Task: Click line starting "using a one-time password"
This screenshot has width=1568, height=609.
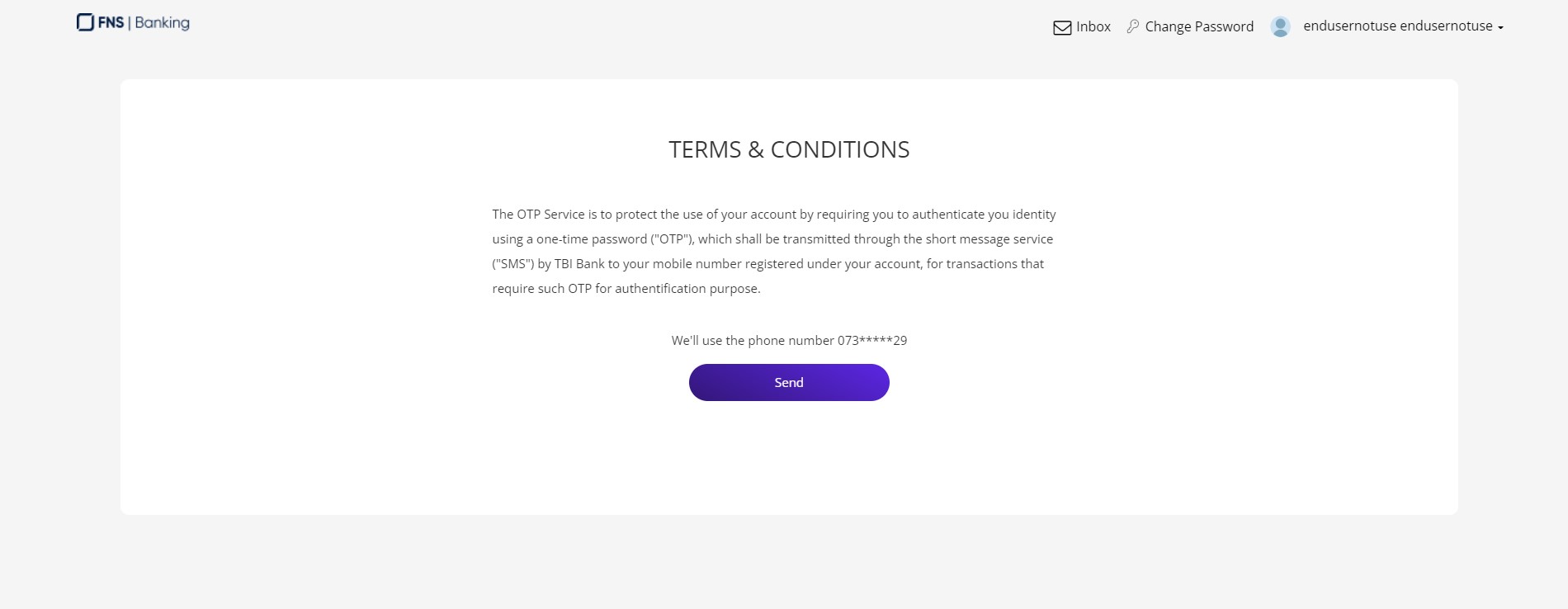Action: coord(772,239)
